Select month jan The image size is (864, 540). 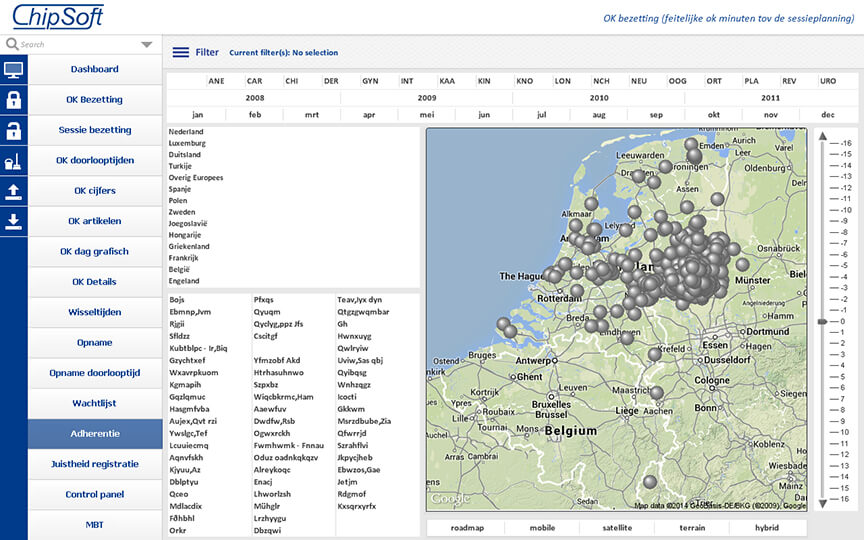coord(197,115)
